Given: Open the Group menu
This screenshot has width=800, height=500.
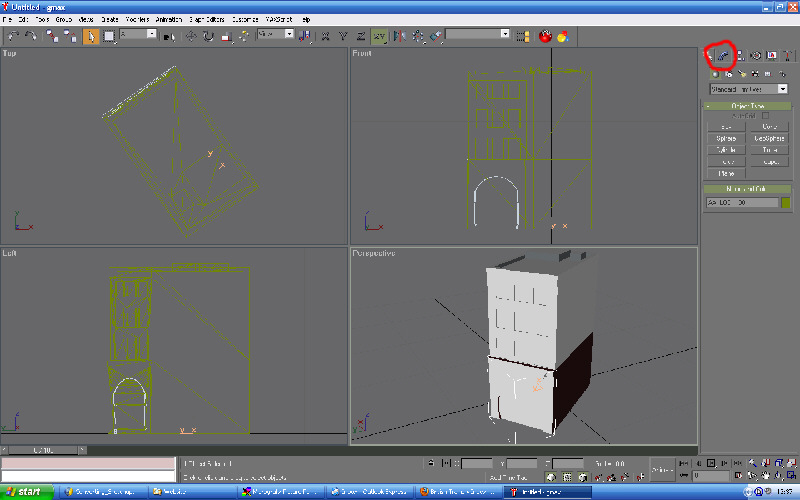Looking at the screenshot, I should coord(64,19).
